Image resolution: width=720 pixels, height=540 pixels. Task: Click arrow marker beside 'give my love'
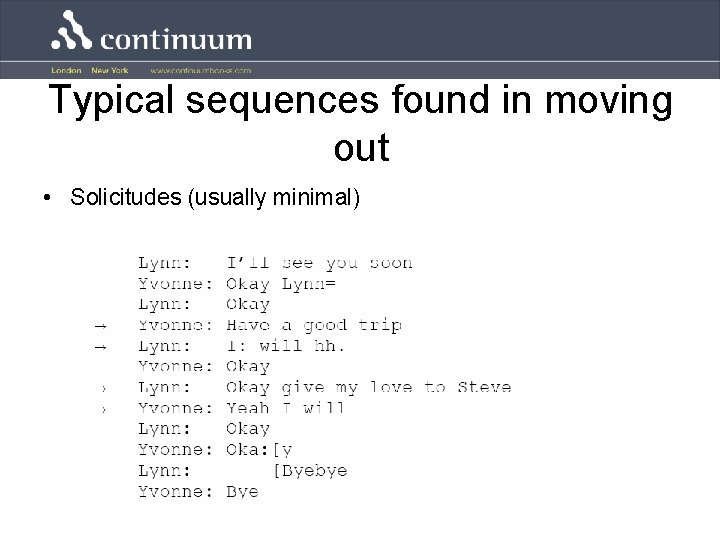[104, 389]
